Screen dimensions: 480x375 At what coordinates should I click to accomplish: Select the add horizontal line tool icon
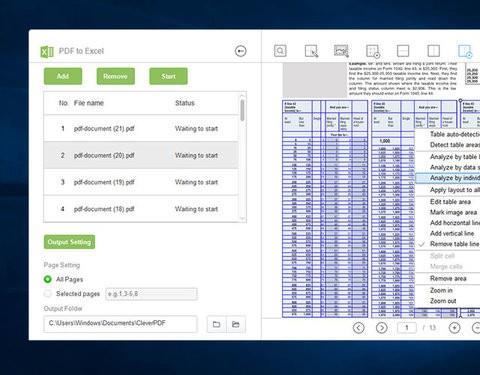click(x=403, y=51)
